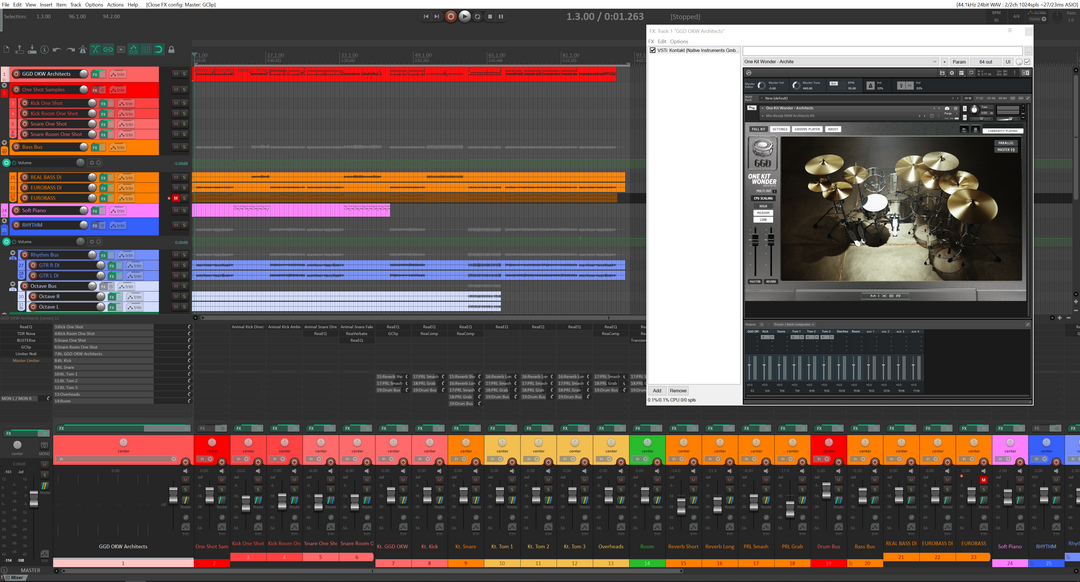1080x582 pixels.
Task: Open the One Kit Wonder preset dropdown
Action: (x=934, y=61)
